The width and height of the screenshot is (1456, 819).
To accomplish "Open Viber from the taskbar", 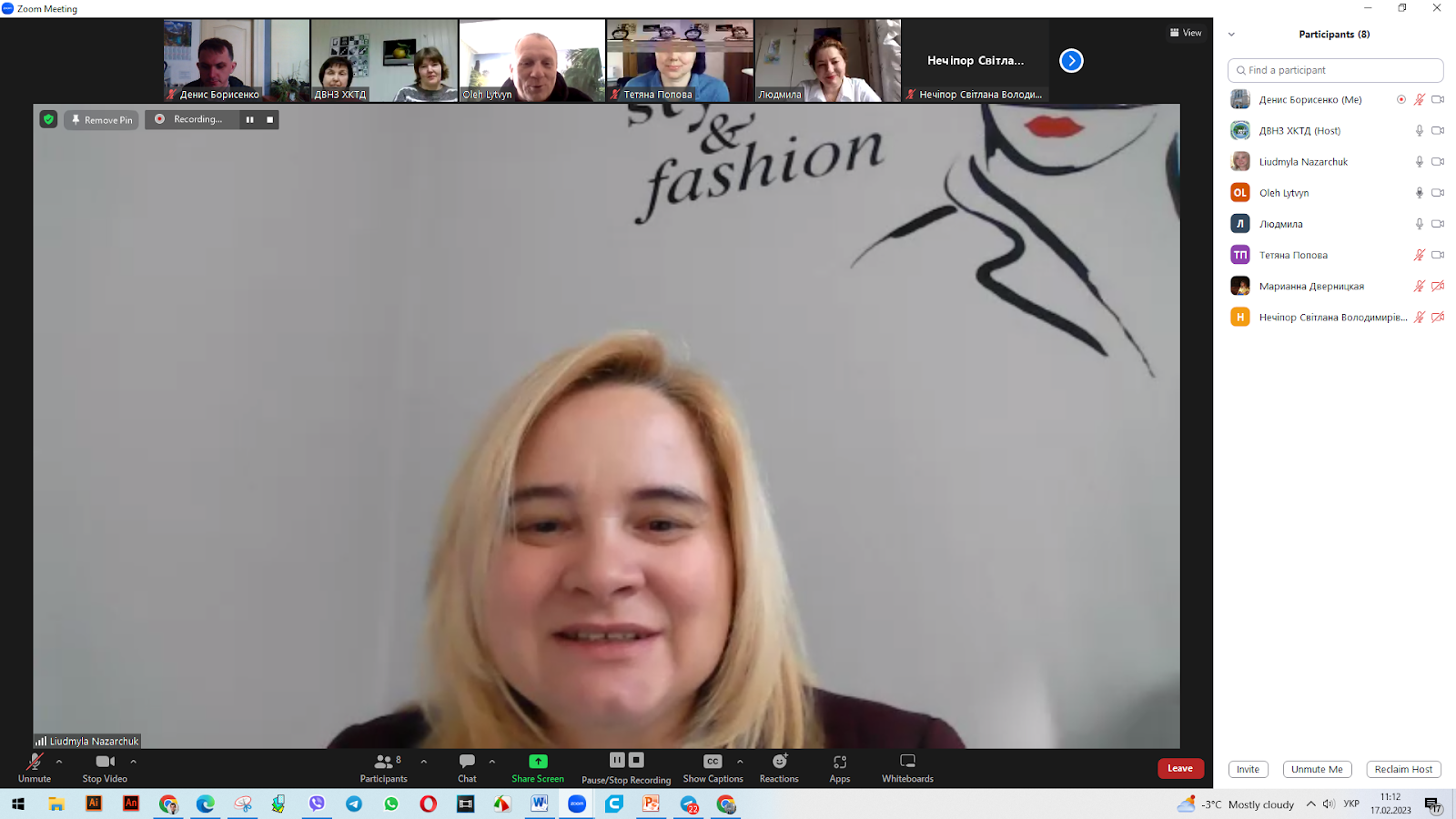I will (x=317, y=804).
